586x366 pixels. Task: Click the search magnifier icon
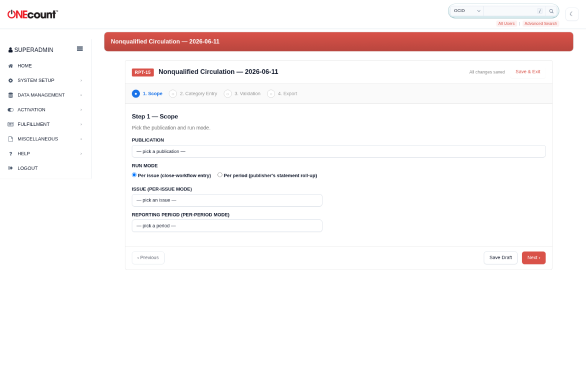click(x=551, y=11)
